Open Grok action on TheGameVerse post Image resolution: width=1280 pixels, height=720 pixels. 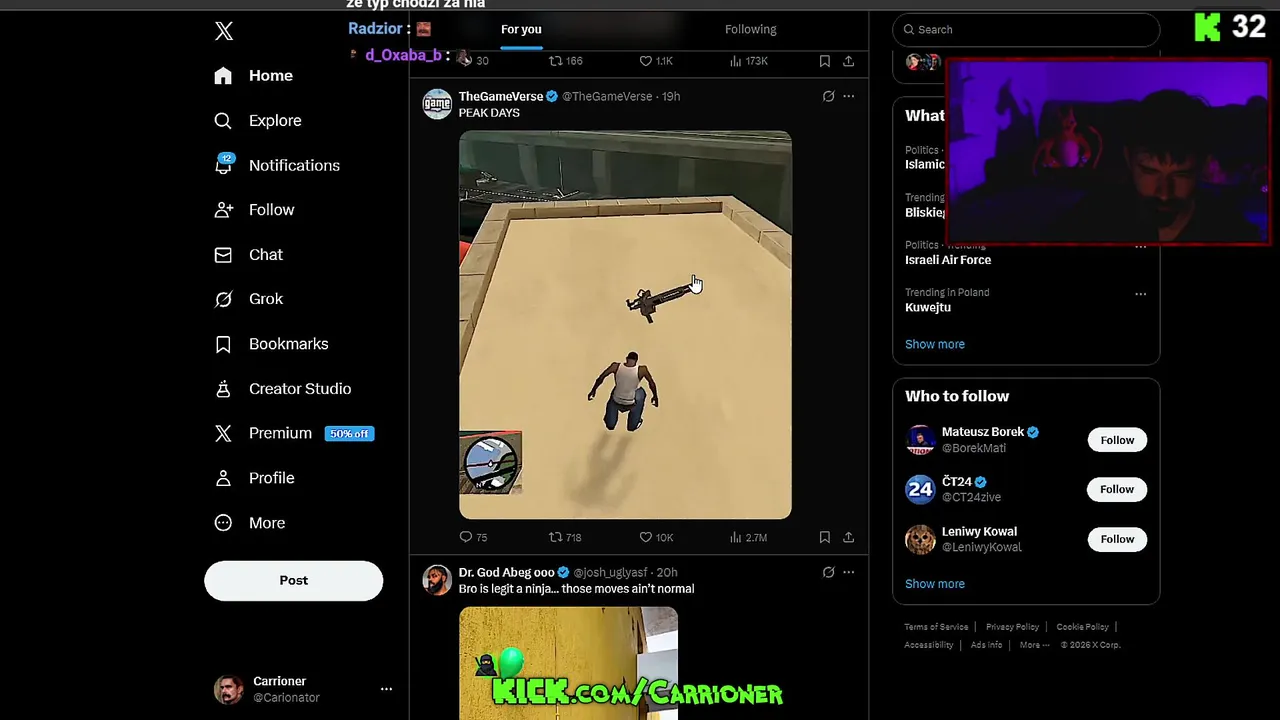tap(828, 96)
